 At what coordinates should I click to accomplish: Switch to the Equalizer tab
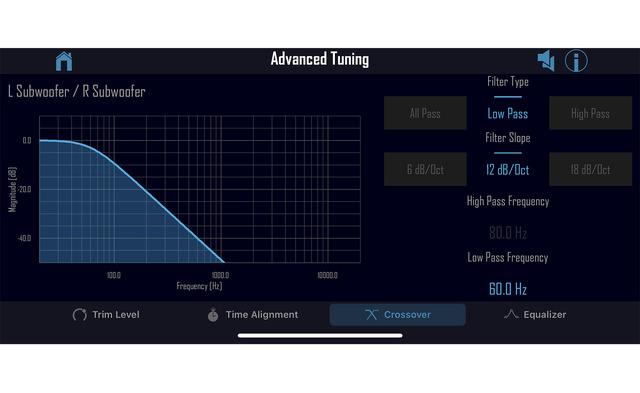[x=535, y=315]
